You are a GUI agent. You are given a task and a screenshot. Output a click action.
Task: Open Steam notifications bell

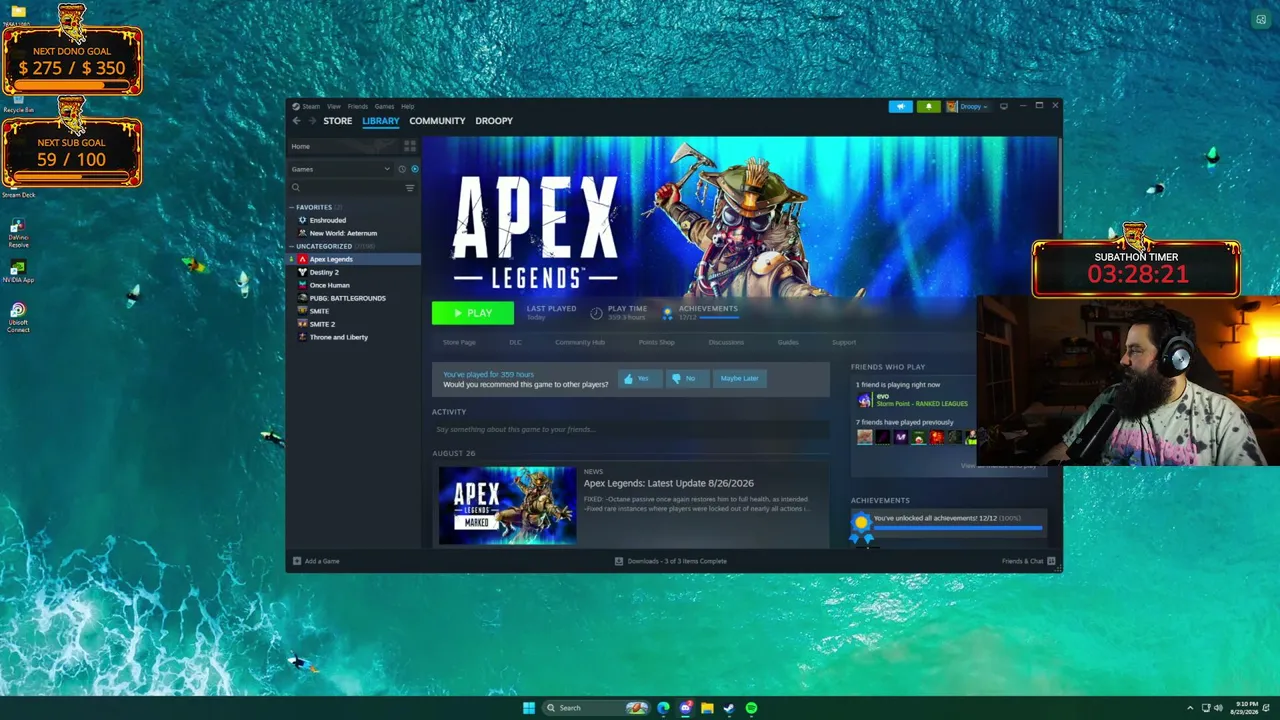(928, 106)
